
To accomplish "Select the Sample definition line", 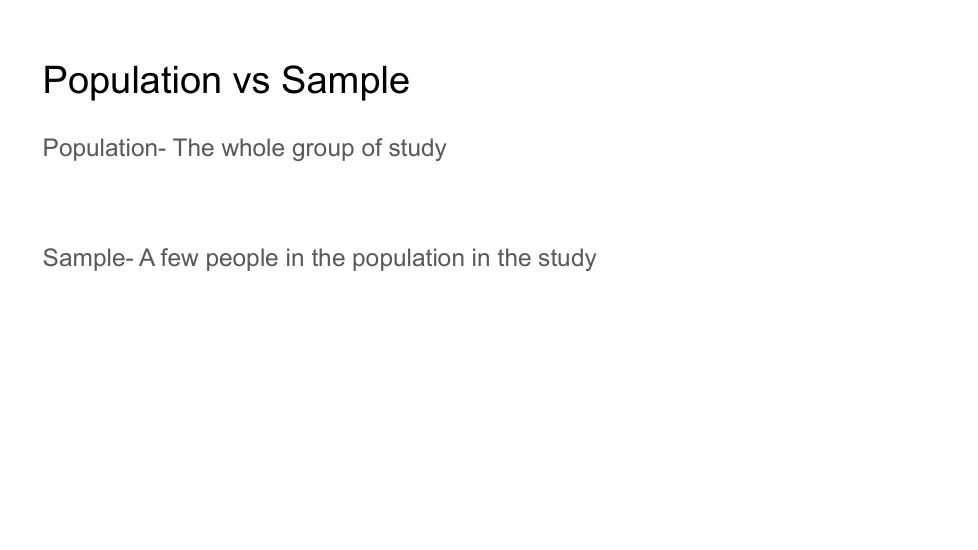I will 319,258.
